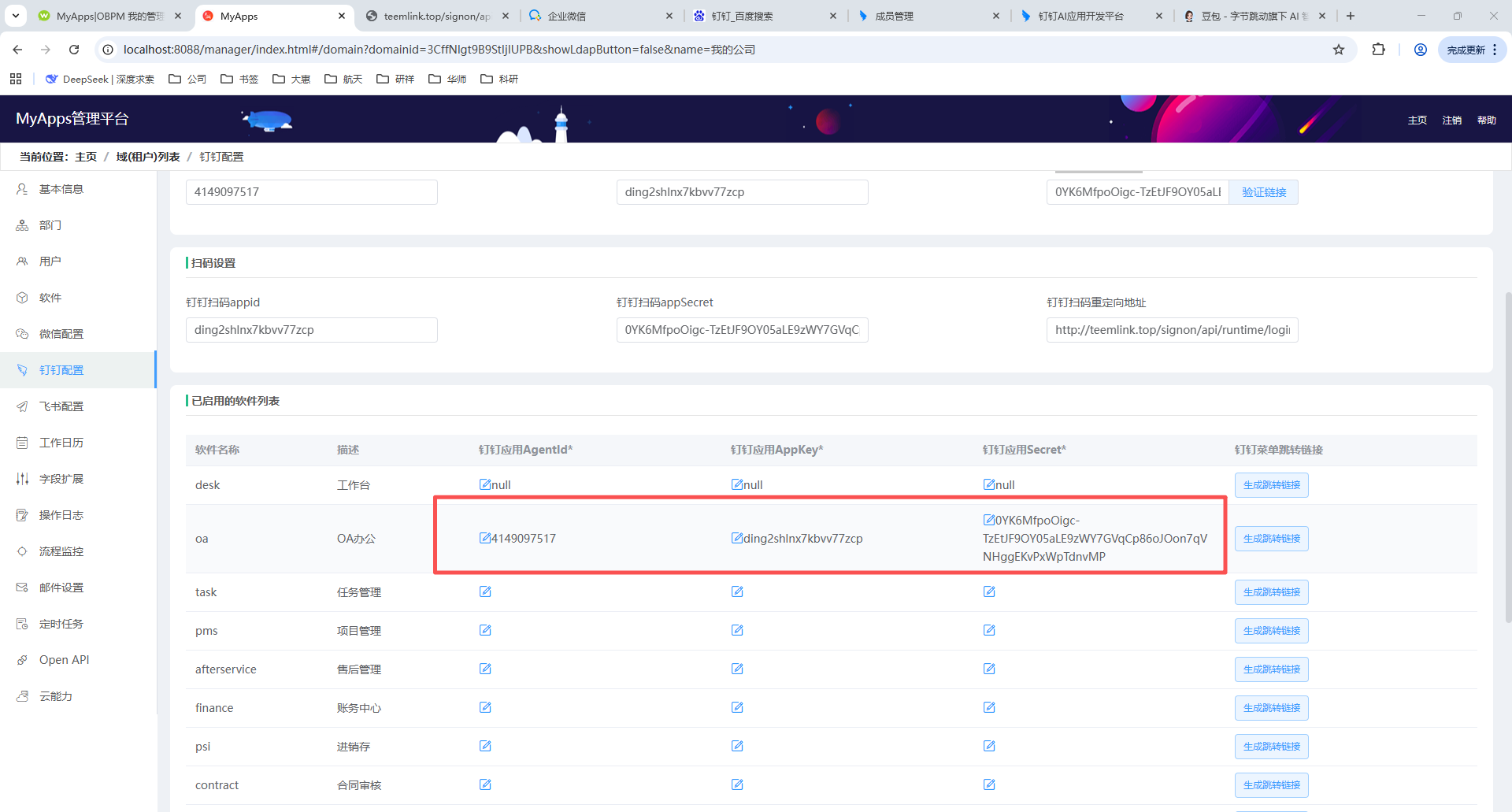The image size is (1512, 812).
Task: Open 定时任务 in the sidebar
Action: [78, 624]
